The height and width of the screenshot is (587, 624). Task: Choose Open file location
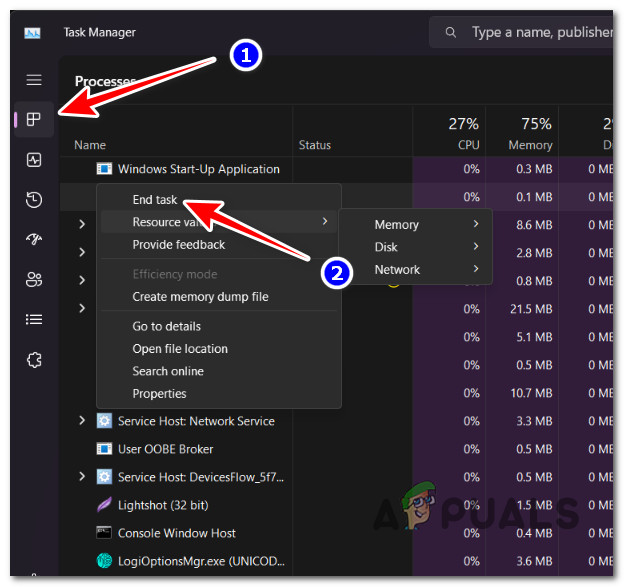point(180,349)
